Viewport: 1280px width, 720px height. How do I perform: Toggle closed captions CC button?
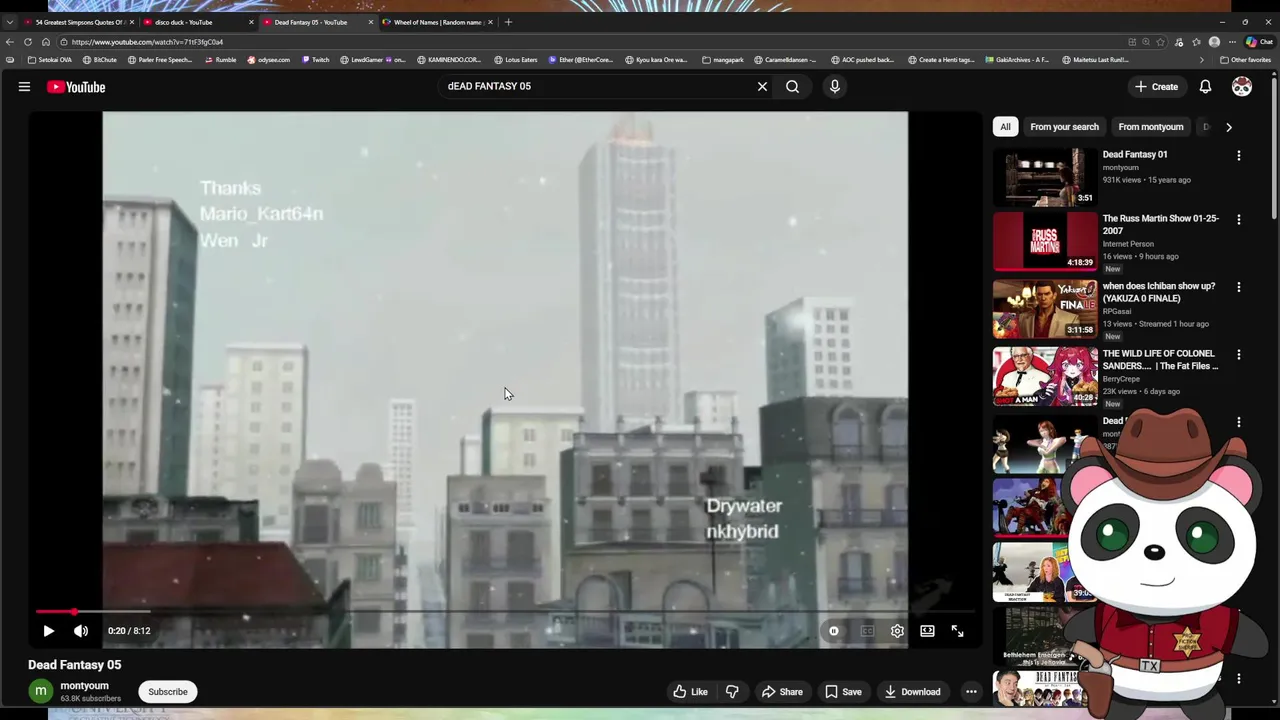pyautogui.click(x=867, y=631)
